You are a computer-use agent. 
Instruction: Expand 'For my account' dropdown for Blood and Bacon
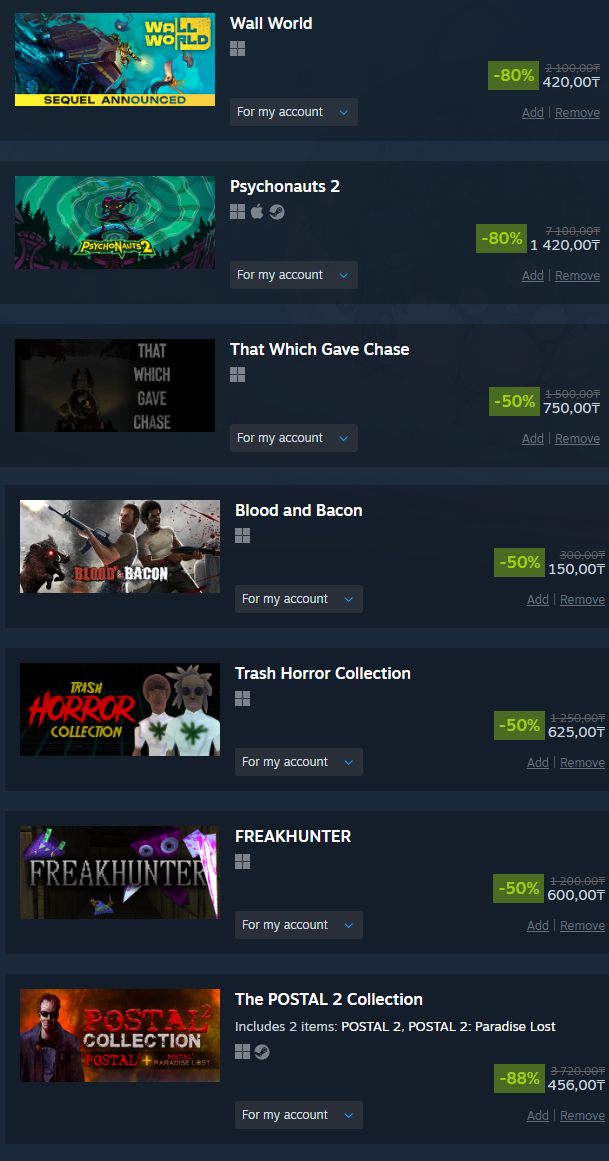point(299,599)
